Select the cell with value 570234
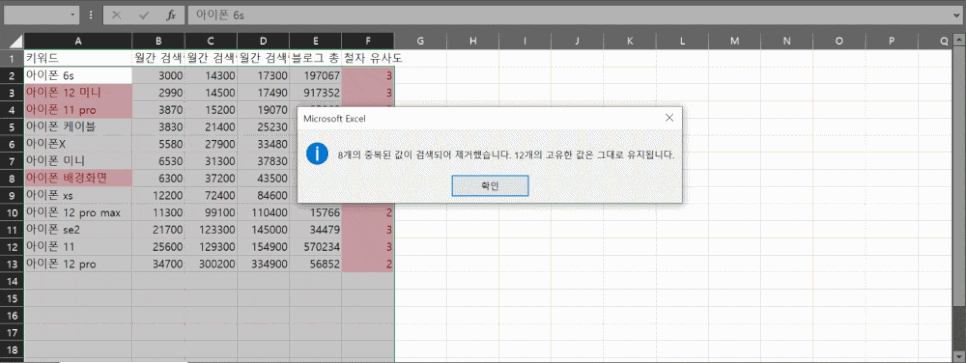This screenshot has height=363, width=966. tap(315, 247)
